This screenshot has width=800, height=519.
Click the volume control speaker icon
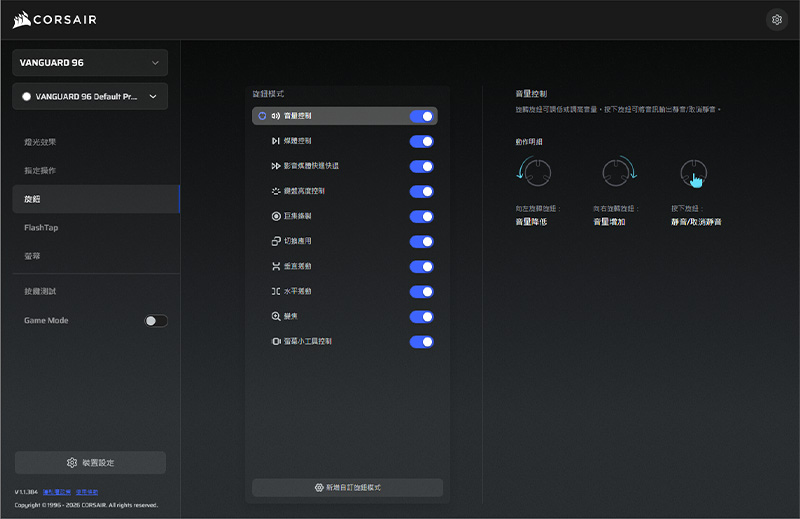tap(275, 116)
